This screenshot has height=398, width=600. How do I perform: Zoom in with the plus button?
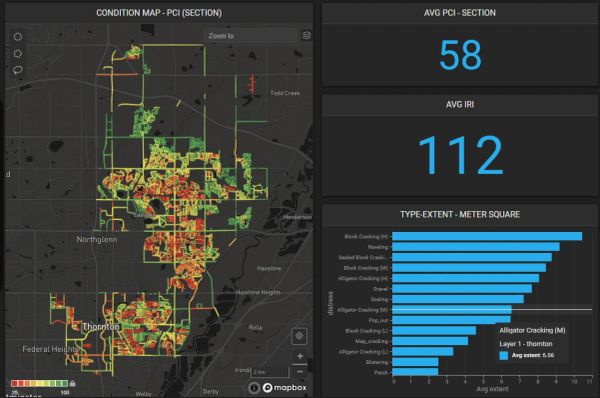pos(300,356)
